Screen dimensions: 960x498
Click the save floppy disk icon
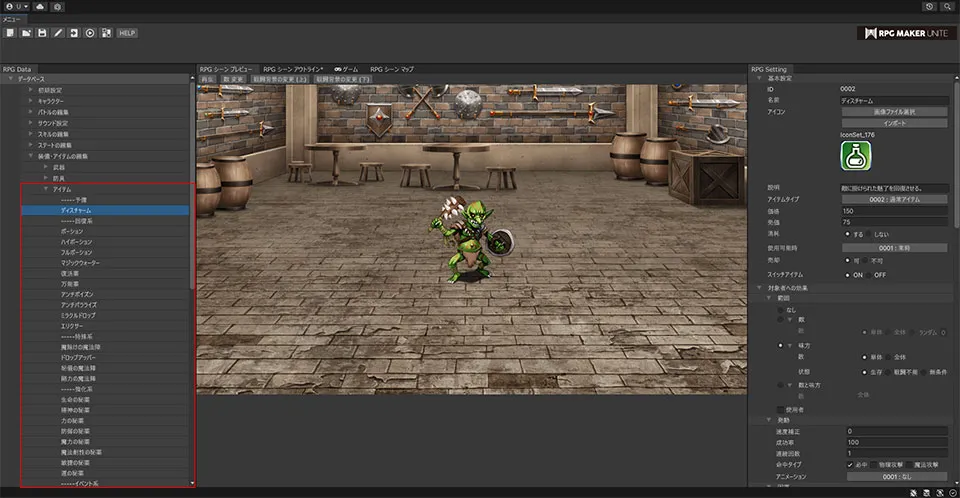click(x=42, y=33)
